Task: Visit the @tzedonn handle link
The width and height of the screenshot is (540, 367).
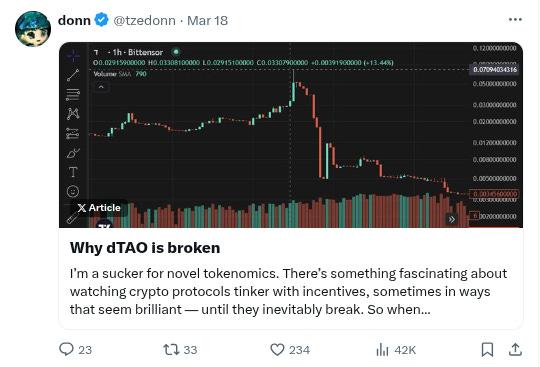Action: click(x=144, y=21)
